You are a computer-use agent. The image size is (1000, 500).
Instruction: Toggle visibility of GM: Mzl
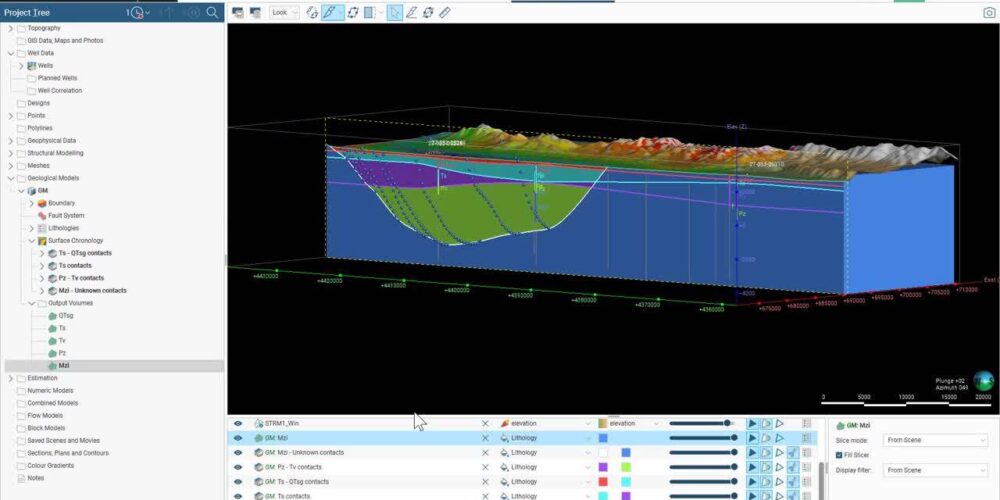click(x=238, y=438)
